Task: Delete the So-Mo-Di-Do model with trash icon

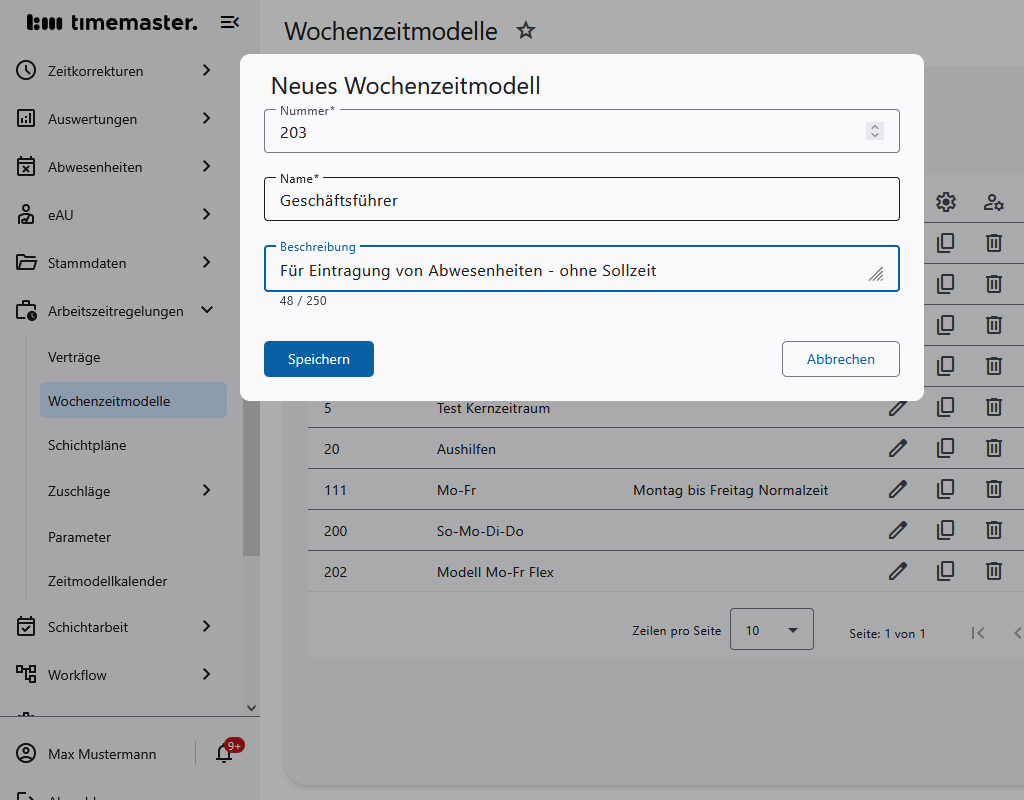Action: click(993, 530)
